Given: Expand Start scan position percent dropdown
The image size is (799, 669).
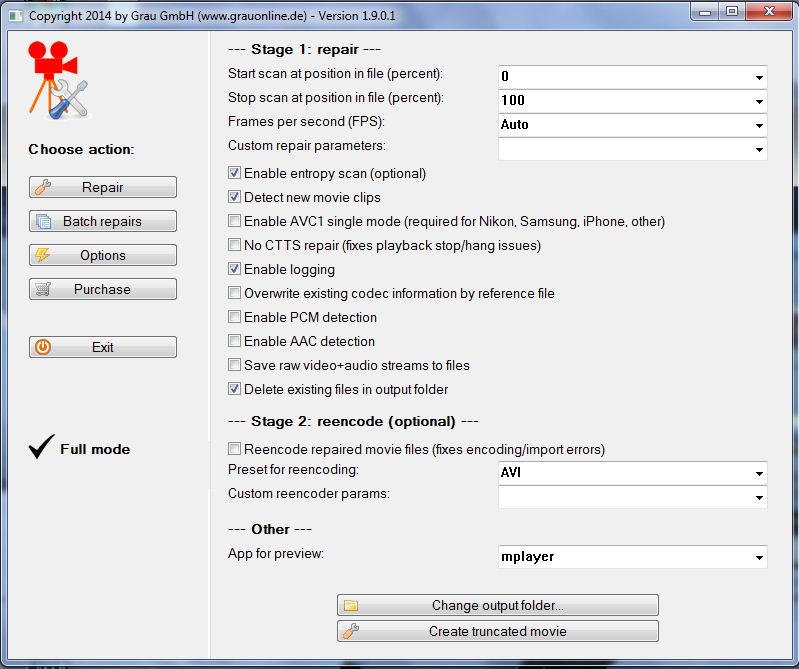Looking at the screenshot, I should click(759, 78).
